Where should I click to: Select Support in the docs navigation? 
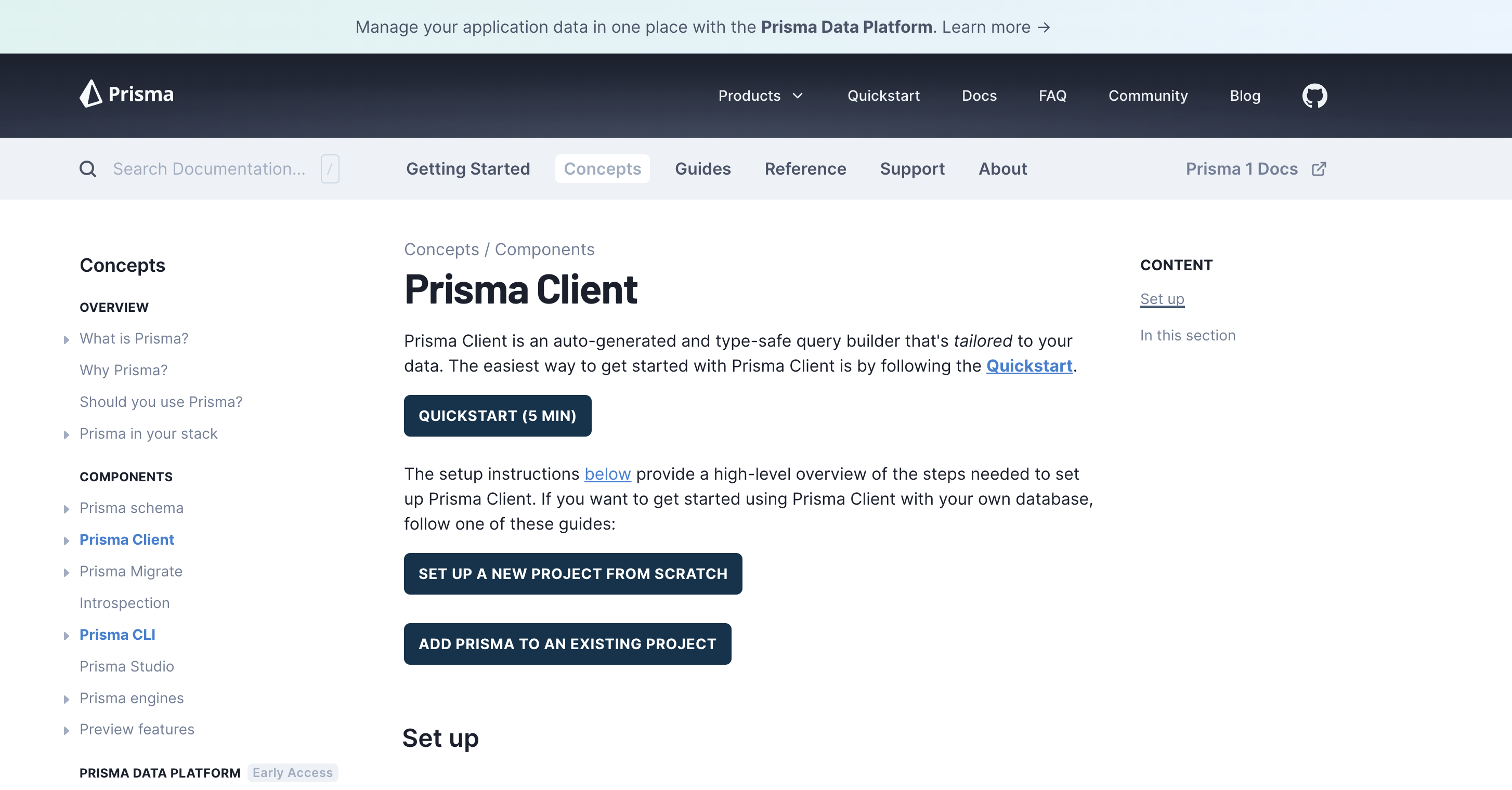click(912, 168)
